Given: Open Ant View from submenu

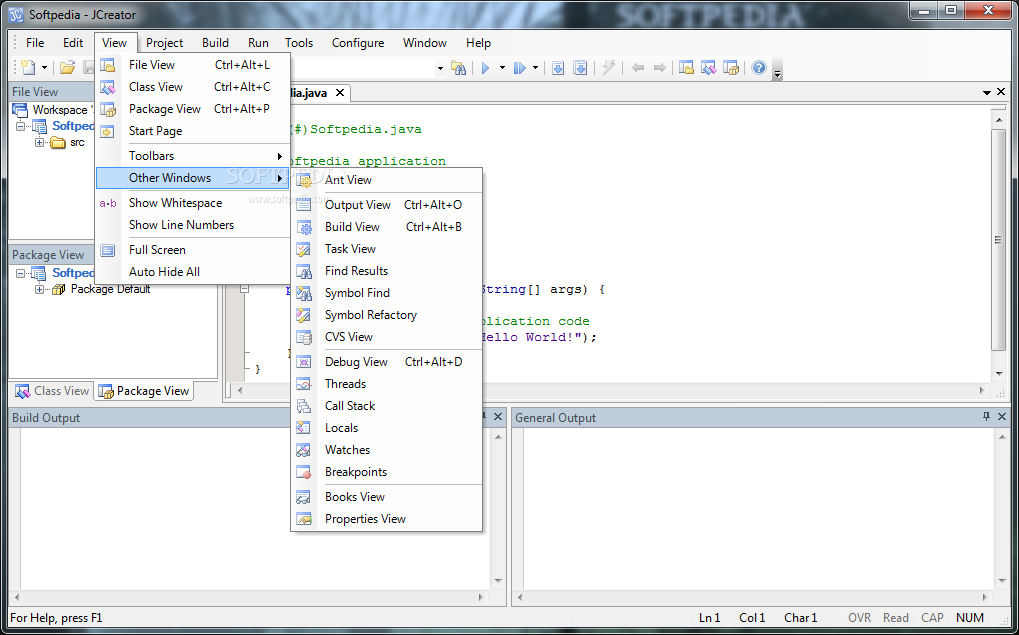Looking at the screenshot, I should [387, 180].
